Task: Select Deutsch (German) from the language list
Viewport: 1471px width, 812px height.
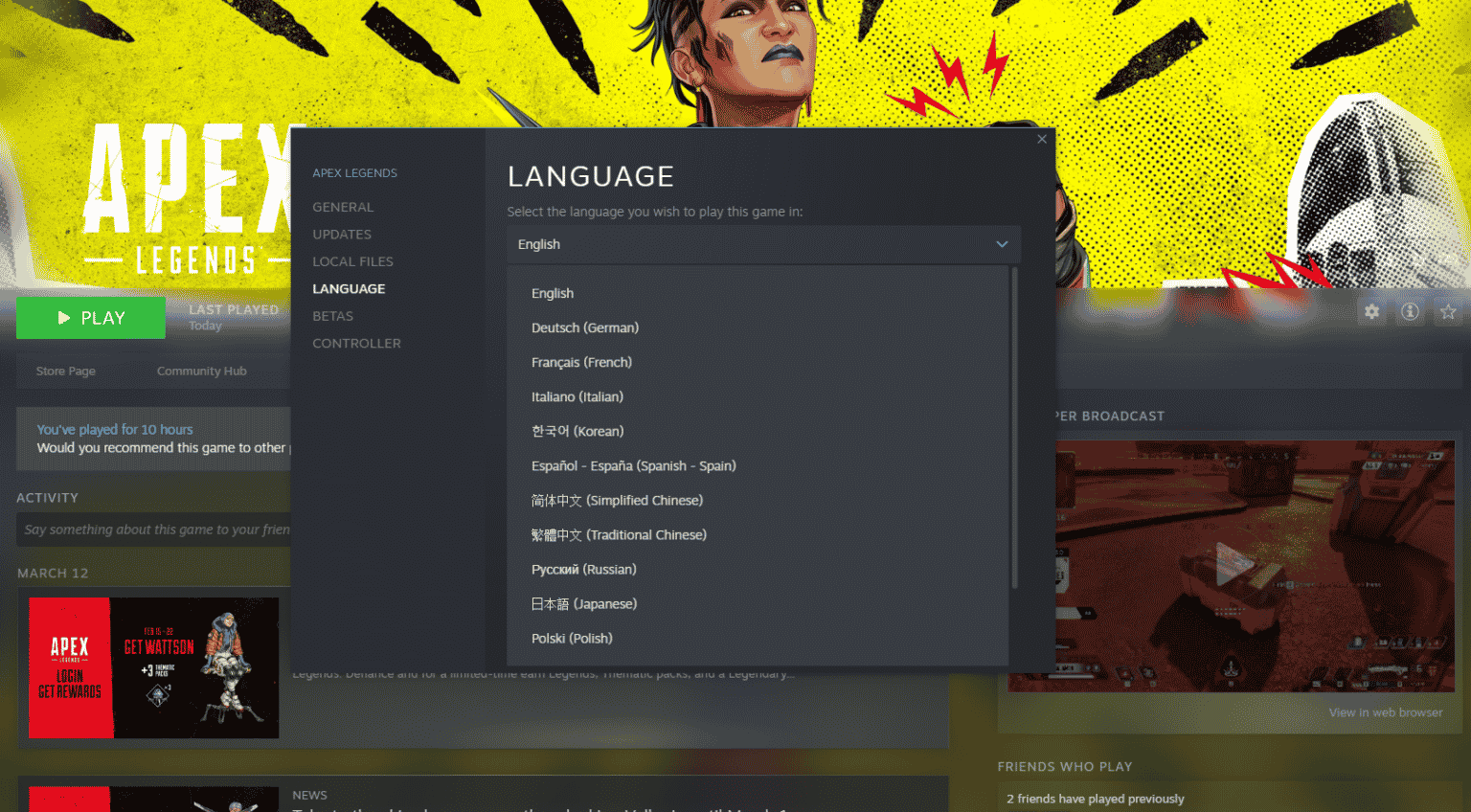Action: pyautogui.click(x=585, y=327)
